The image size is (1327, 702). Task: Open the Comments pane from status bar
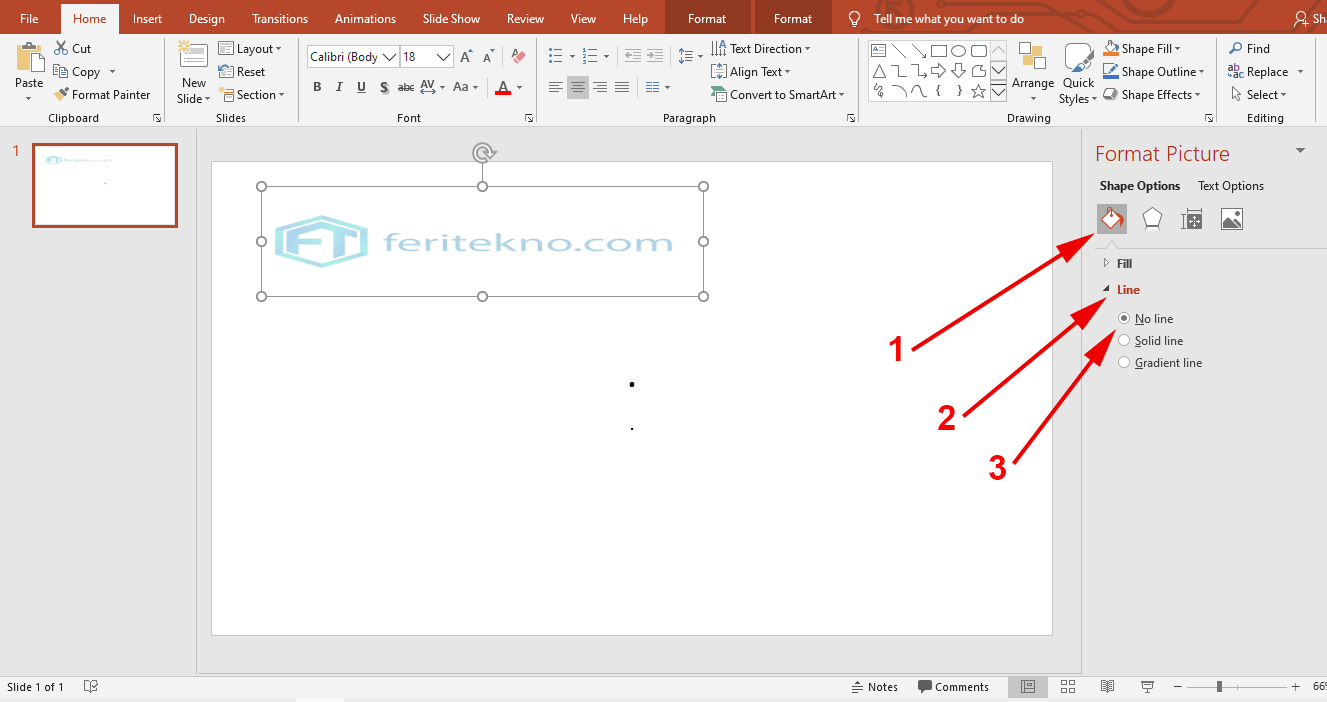point(954,687)
